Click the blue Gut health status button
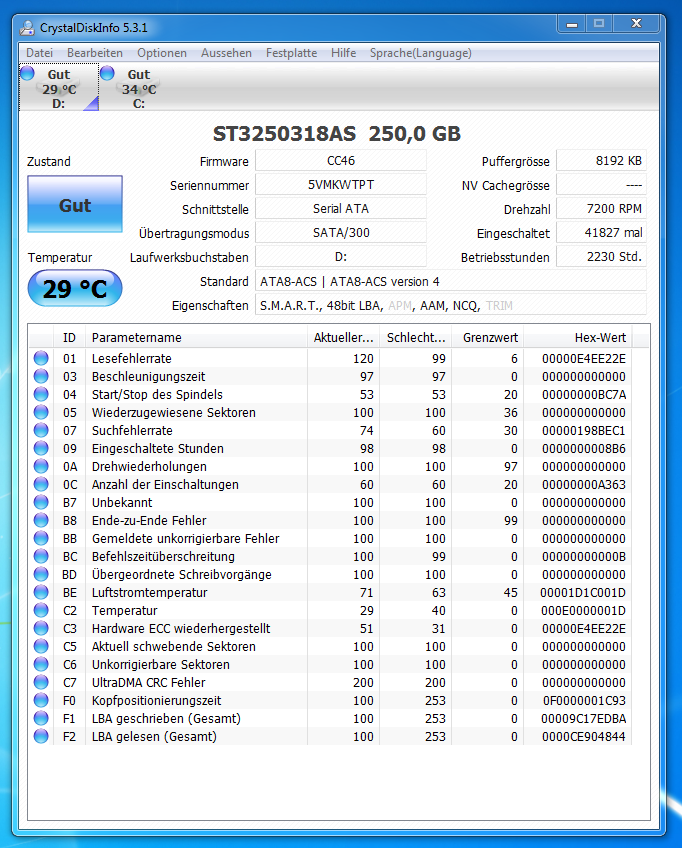 click(75, 204)
